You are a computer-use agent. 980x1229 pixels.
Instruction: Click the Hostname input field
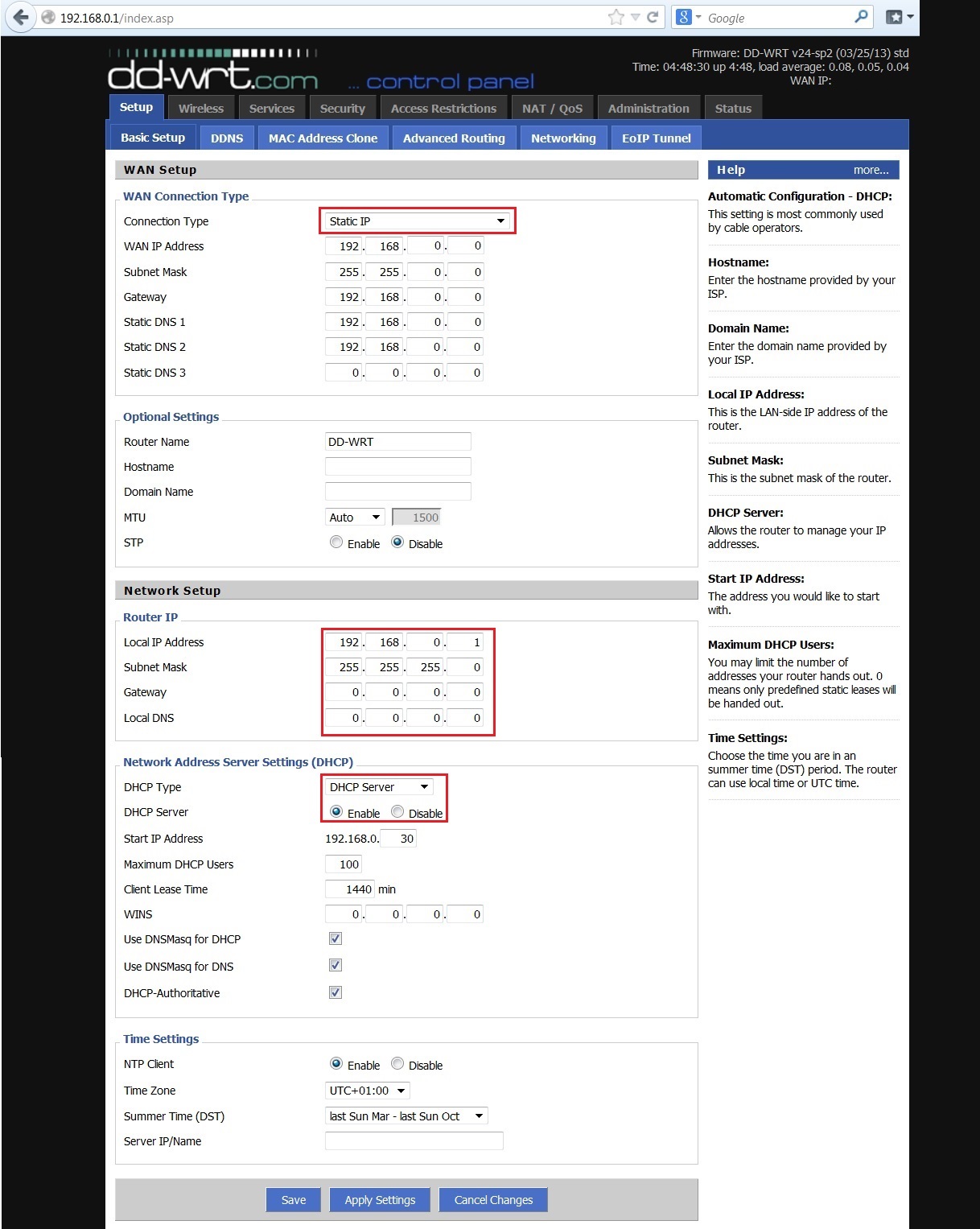pos(397,466)
